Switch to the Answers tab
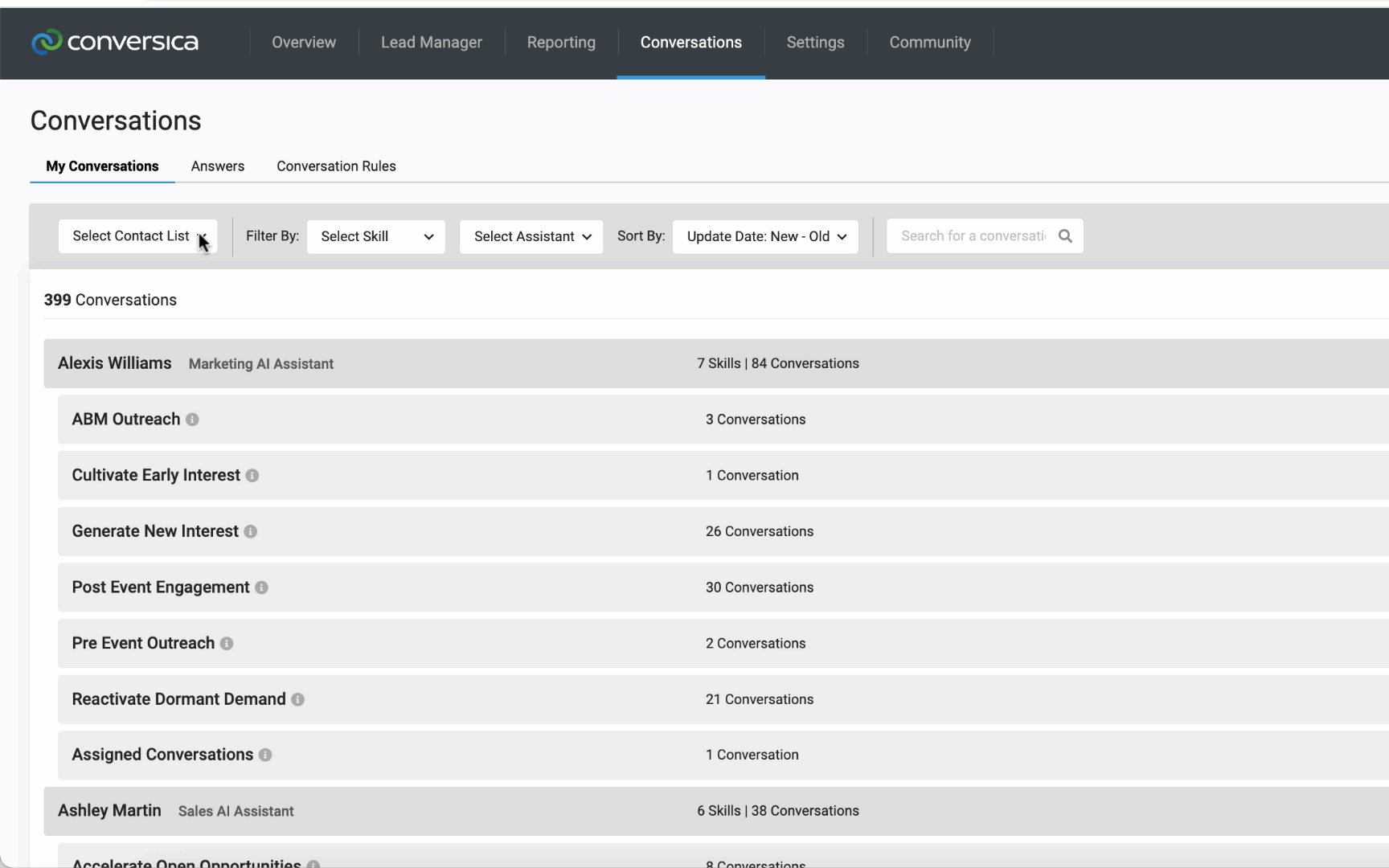 pyautogui.click(x=218, y=166)
